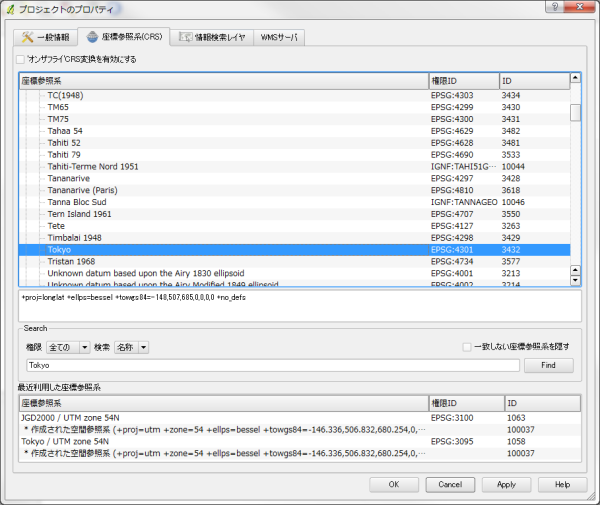600x505 pixels.
Task: Open the 情報検索レイヤ tab
Action: tap(212, 37)
